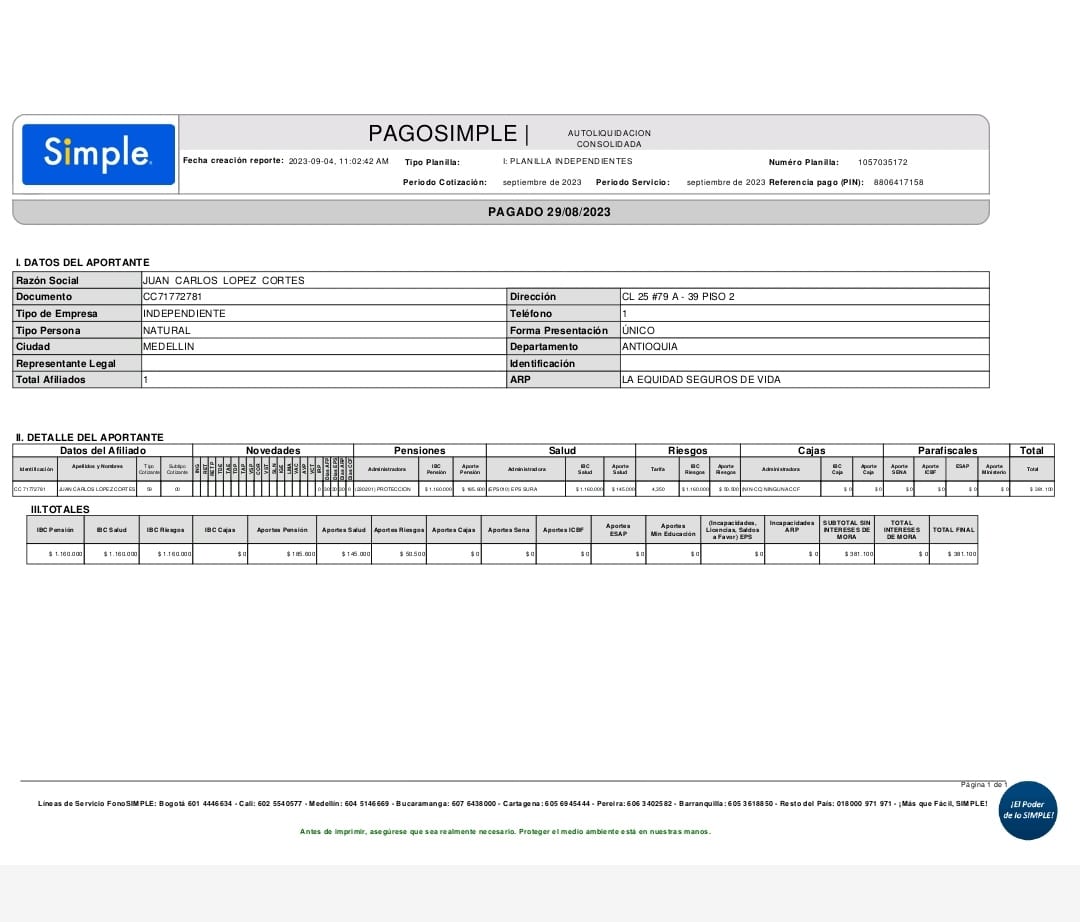Click the ANTIOQUIA department value
This screenshot has width=1080, height=922.
point(649,347)
